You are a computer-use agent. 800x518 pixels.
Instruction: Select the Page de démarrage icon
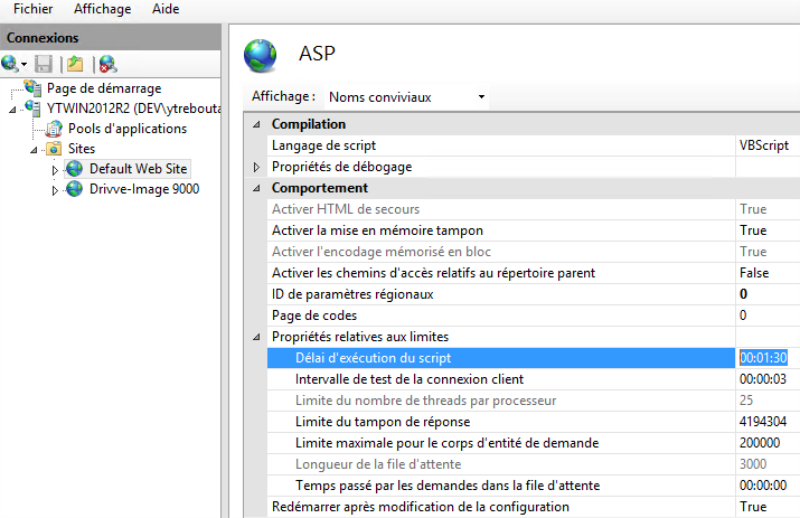tap(34, 89)
